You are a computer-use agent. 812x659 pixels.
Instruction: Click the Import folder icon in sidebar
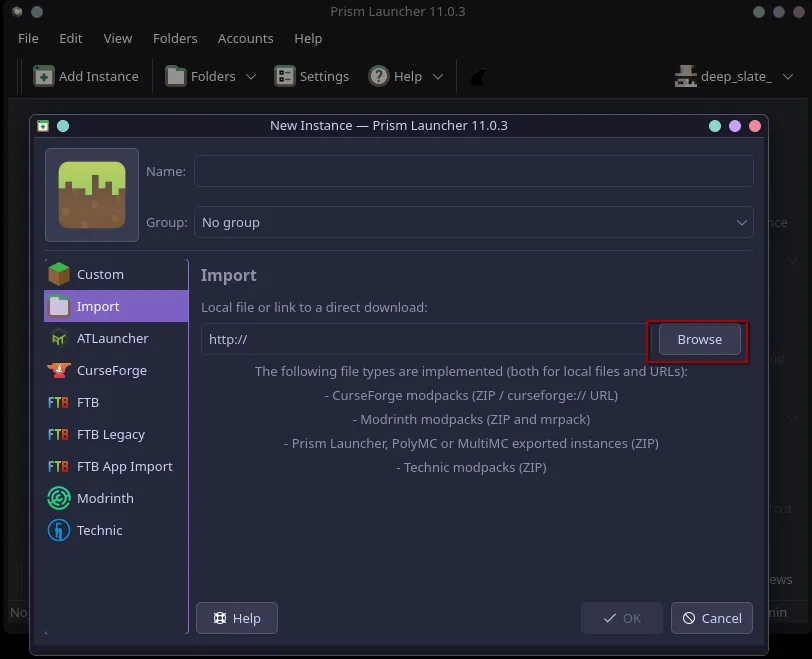point(59,306)
